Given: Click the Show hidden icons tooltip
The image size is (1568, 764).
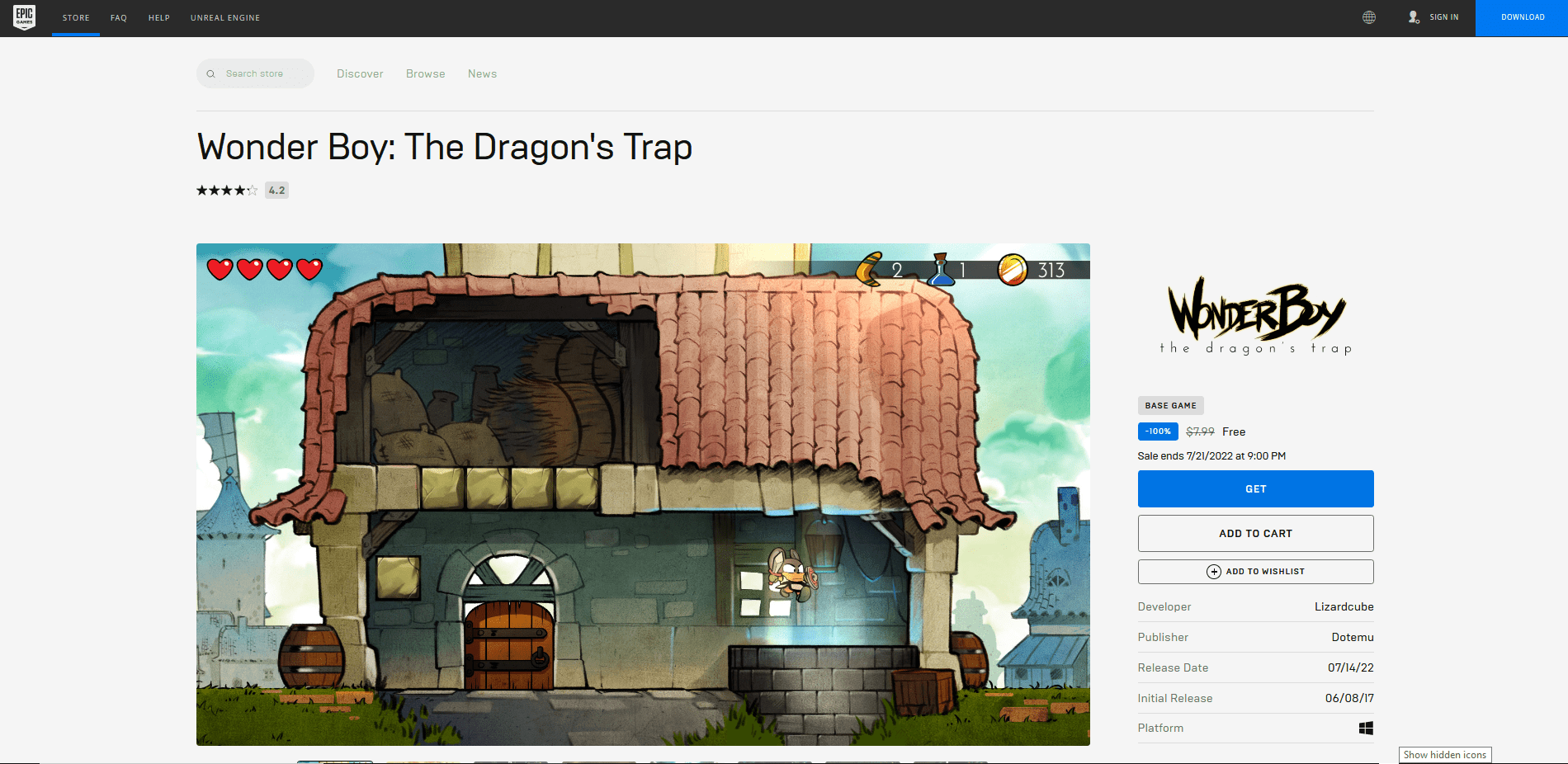Looking at the screenshot, I should pos(1445,755).
